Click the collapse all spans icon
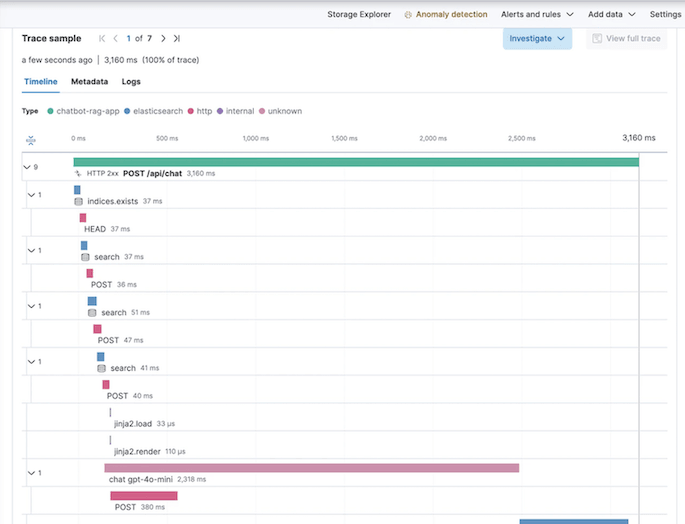685x524 pixels. click(30, 139)
